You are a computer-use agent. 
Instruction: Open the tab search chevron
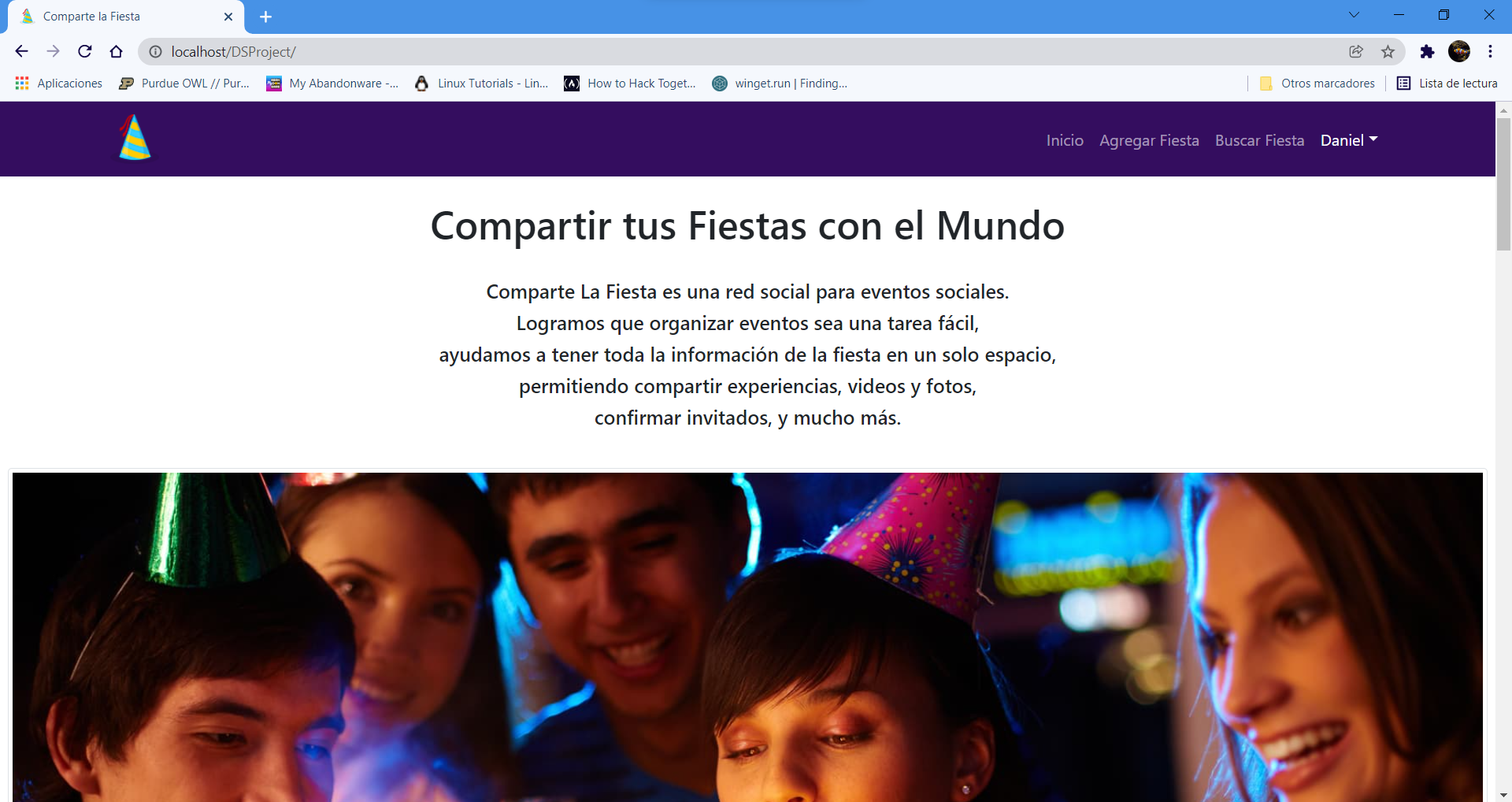coord(1354,15)
